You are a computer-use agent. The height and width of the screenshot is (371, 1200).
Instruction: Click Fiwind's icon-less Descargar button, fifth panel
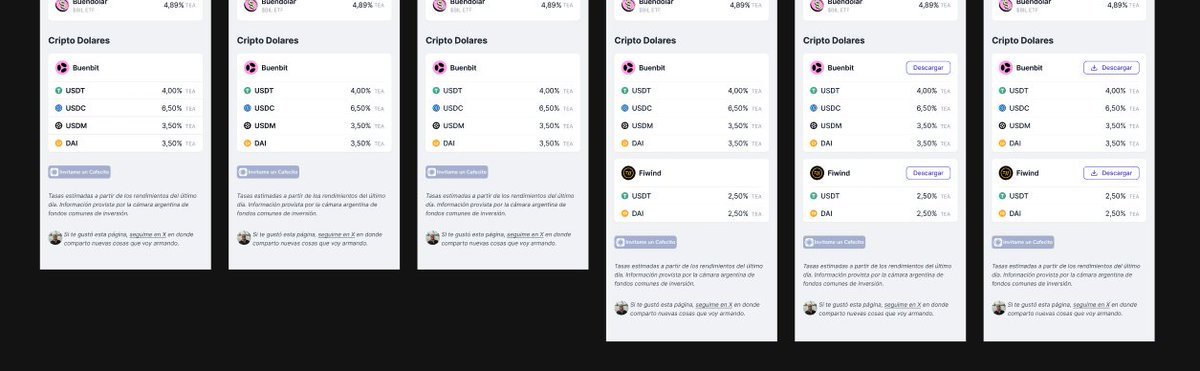[x=928, y=173]
